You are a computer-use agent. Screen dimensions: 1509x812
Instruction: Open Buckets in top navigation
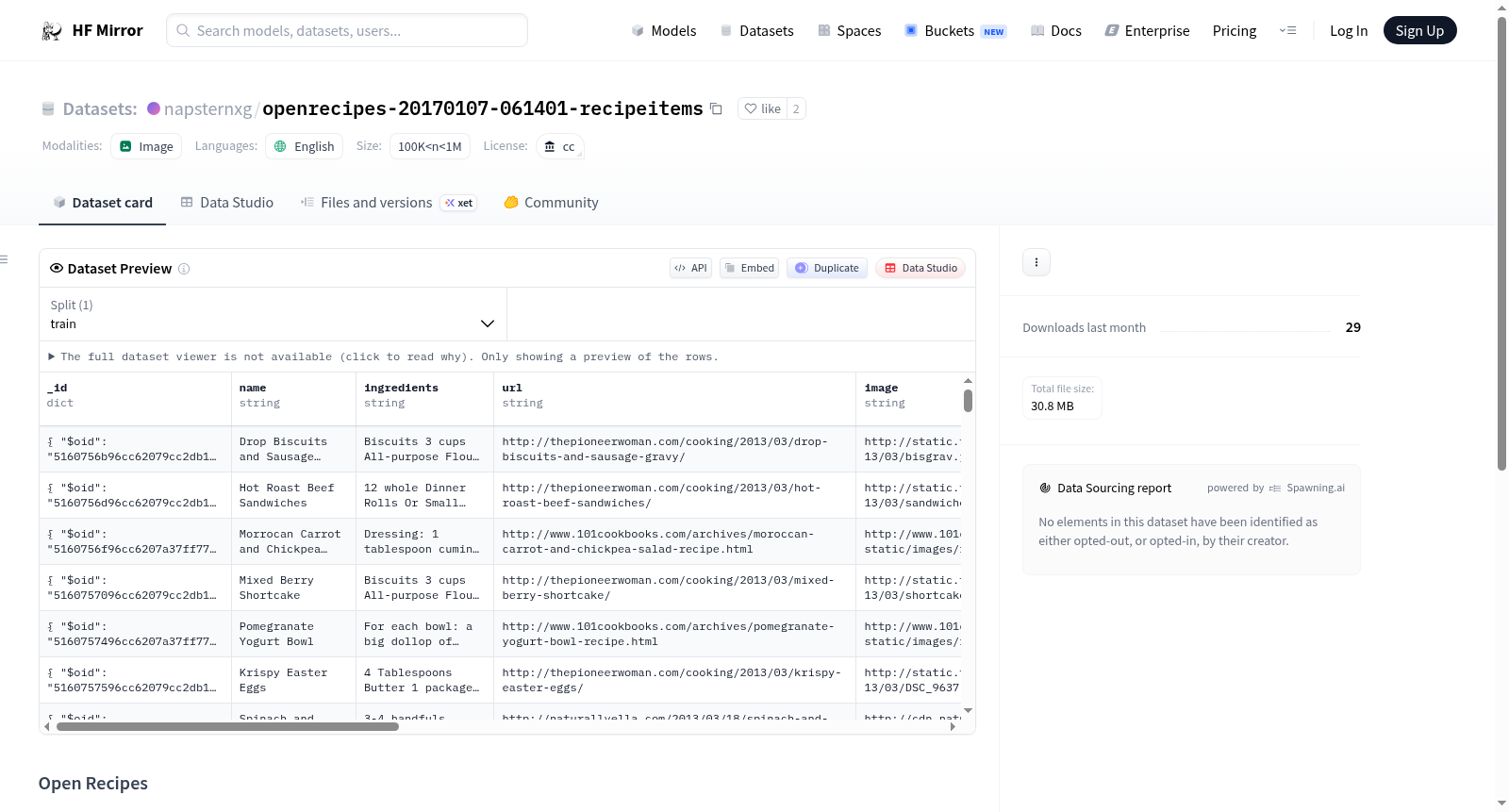pos(955,30)
